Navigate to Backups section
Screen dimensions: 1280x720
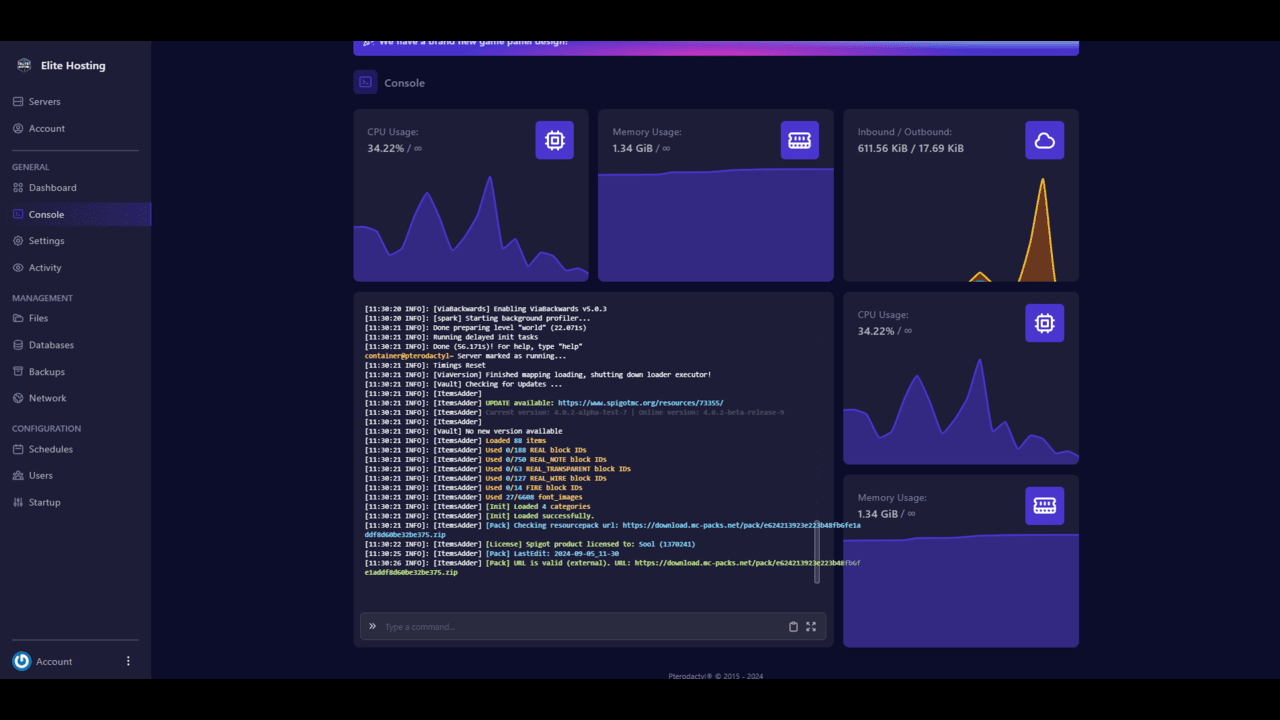(46, 372)
